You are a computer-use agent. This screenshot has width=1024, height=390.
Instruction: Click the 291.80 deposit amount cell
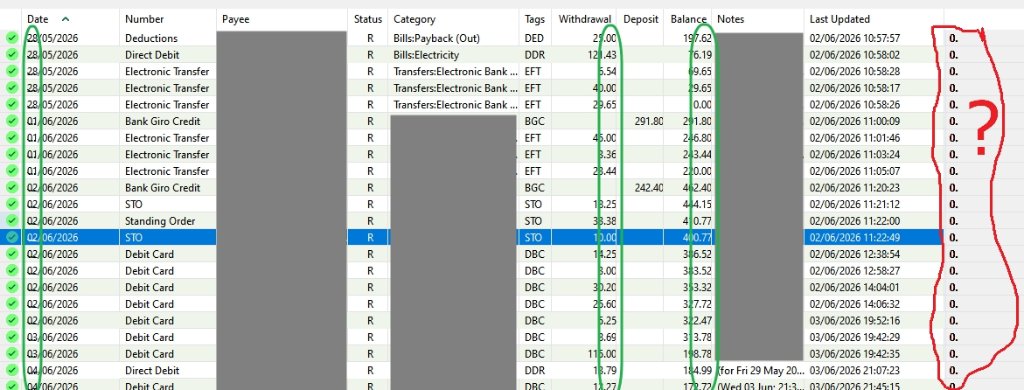tap(648, 122)
